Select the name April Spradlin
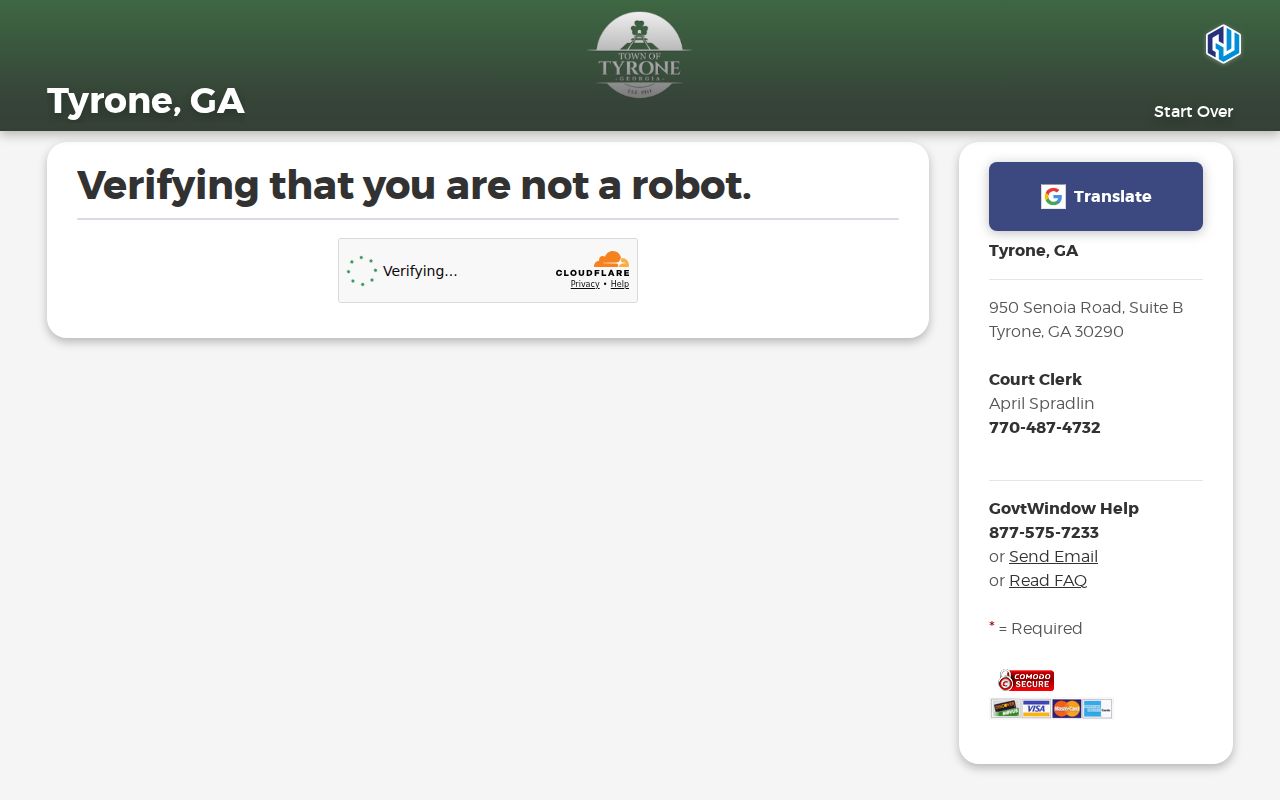Viewport: 1280px width, 800px height. [x=1041, y=403]
